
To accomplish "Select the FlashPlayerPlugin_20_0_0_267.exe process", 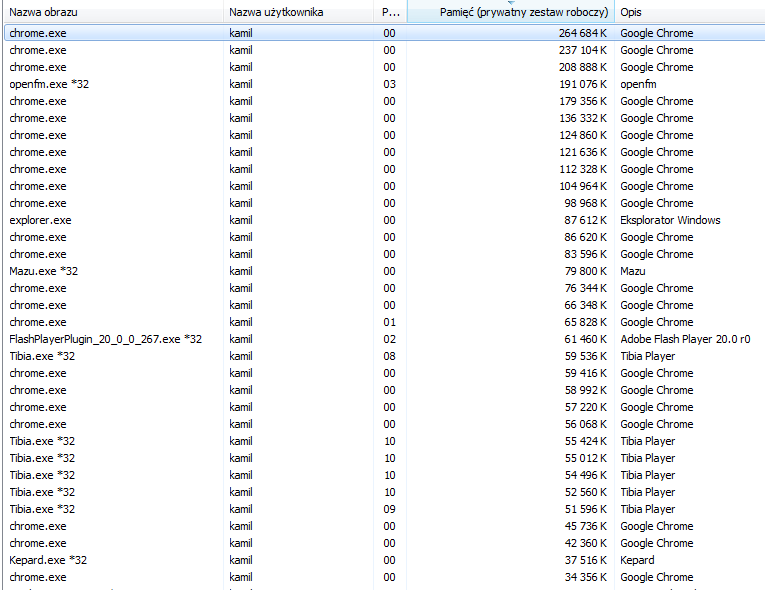I will point(105,339).
